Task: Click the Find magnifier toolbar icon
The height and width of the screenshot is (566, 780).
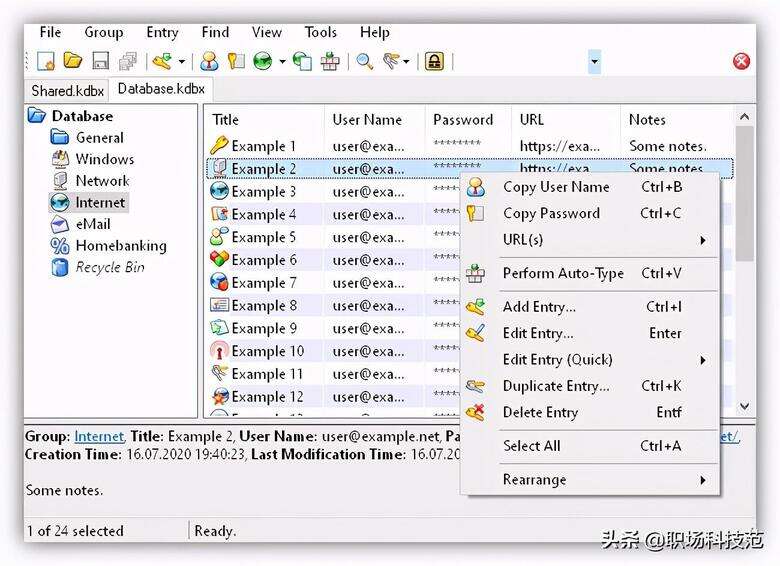Action: point(365,61)
